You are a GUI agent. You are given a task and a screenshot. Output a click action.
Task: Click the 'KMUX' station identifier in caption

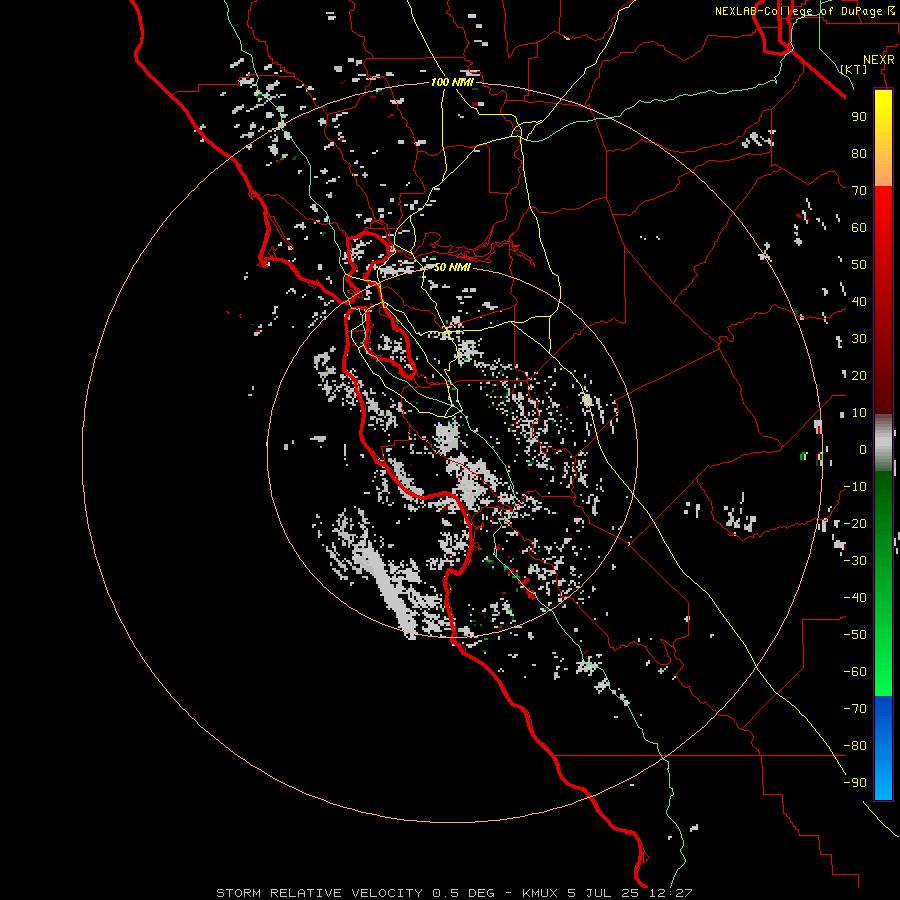540,893
